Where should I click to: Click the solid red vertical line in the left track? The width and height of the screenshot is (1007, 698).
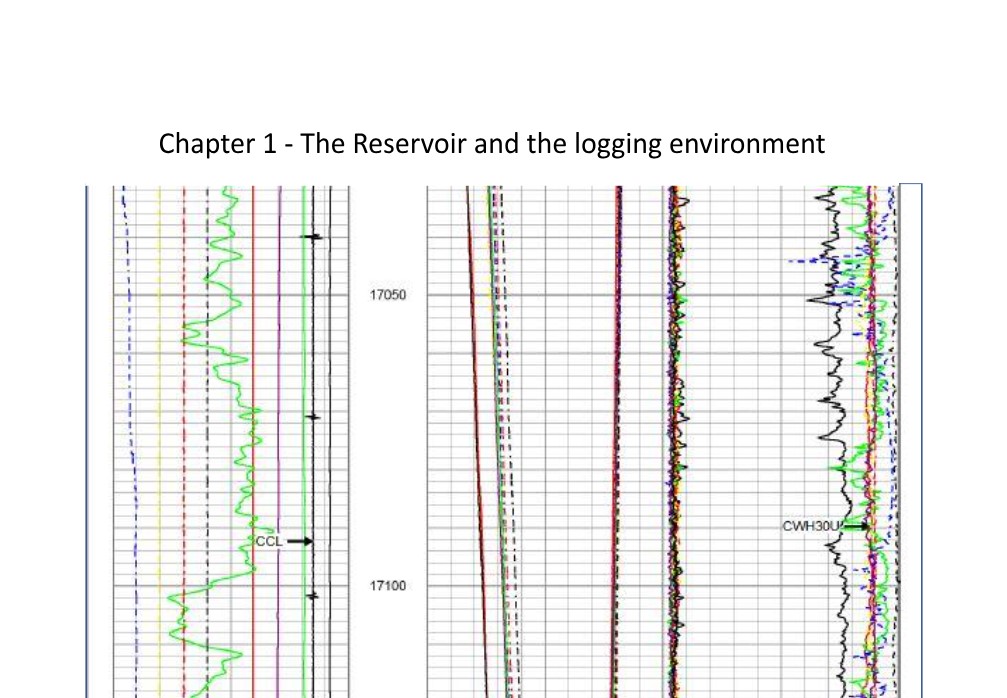[x=254, y=300]
